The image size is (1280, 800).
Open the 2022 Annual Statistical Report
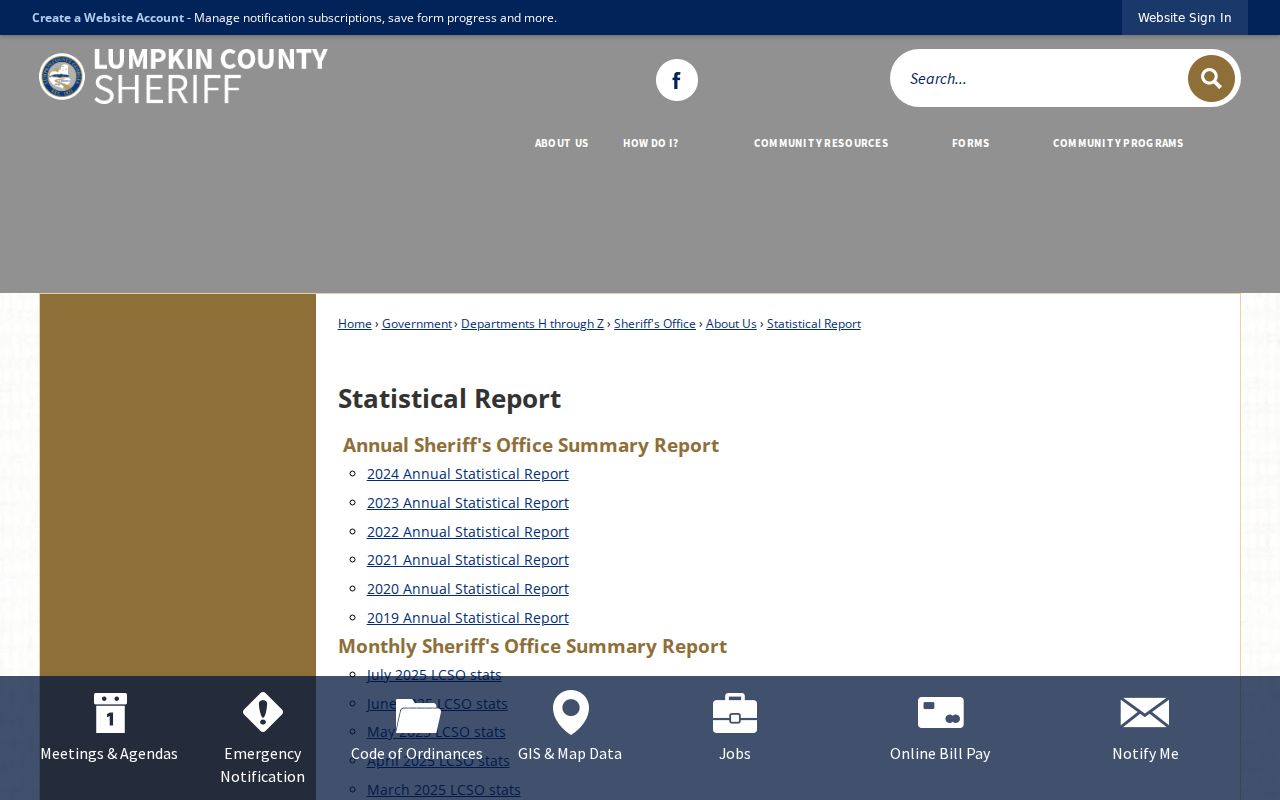468,532
